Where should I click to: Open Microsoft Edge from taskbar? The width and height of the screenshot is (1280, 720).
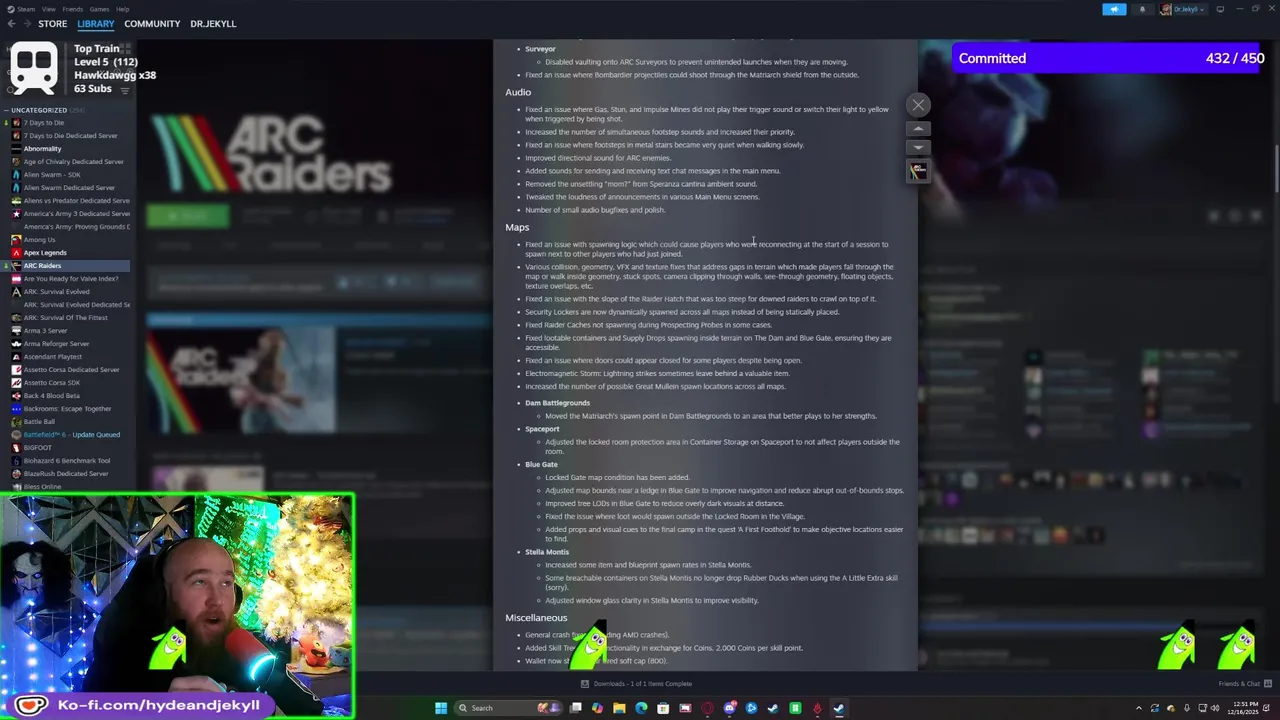641,708
